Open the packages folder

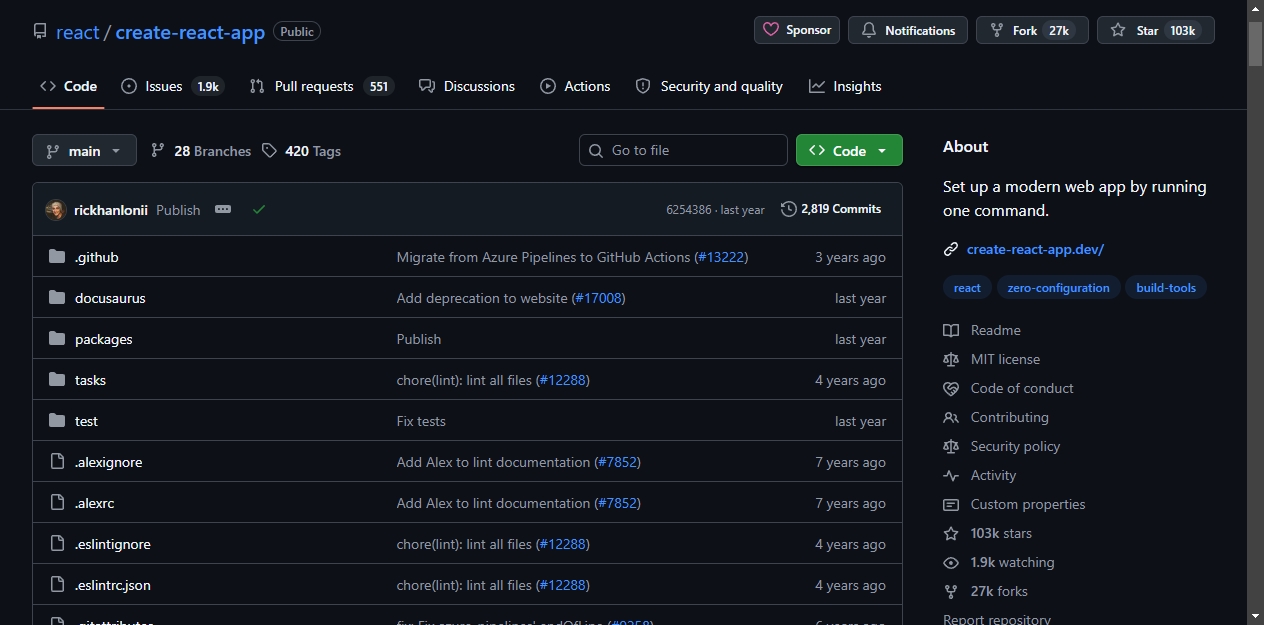104,339
